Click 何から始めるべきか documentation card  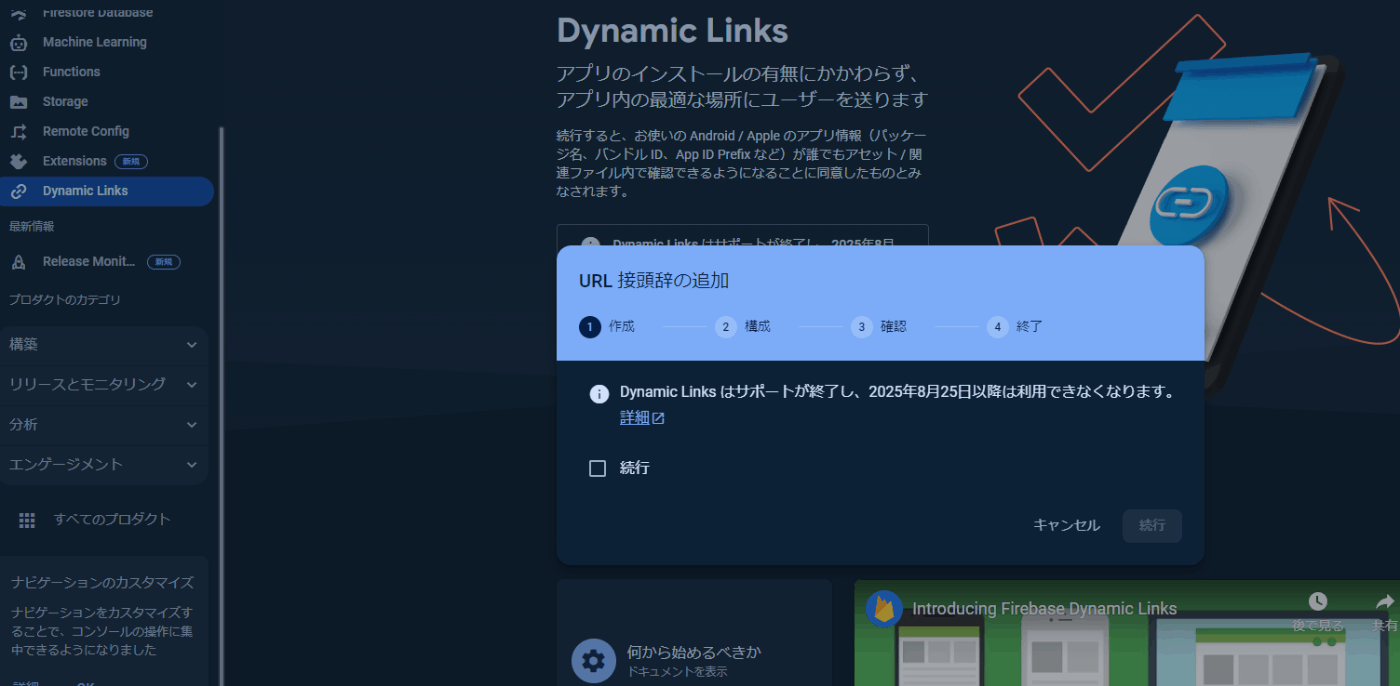(694, 632)
